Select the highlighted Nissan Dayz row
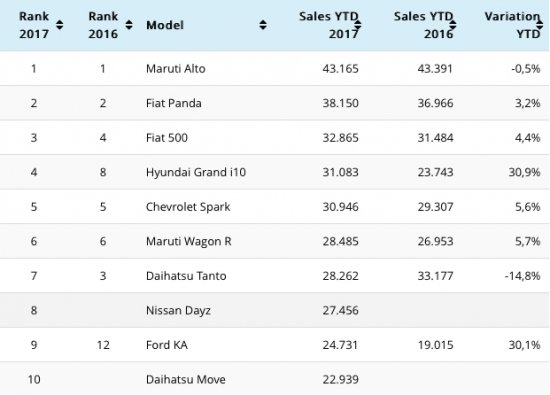 coord(275,310)
